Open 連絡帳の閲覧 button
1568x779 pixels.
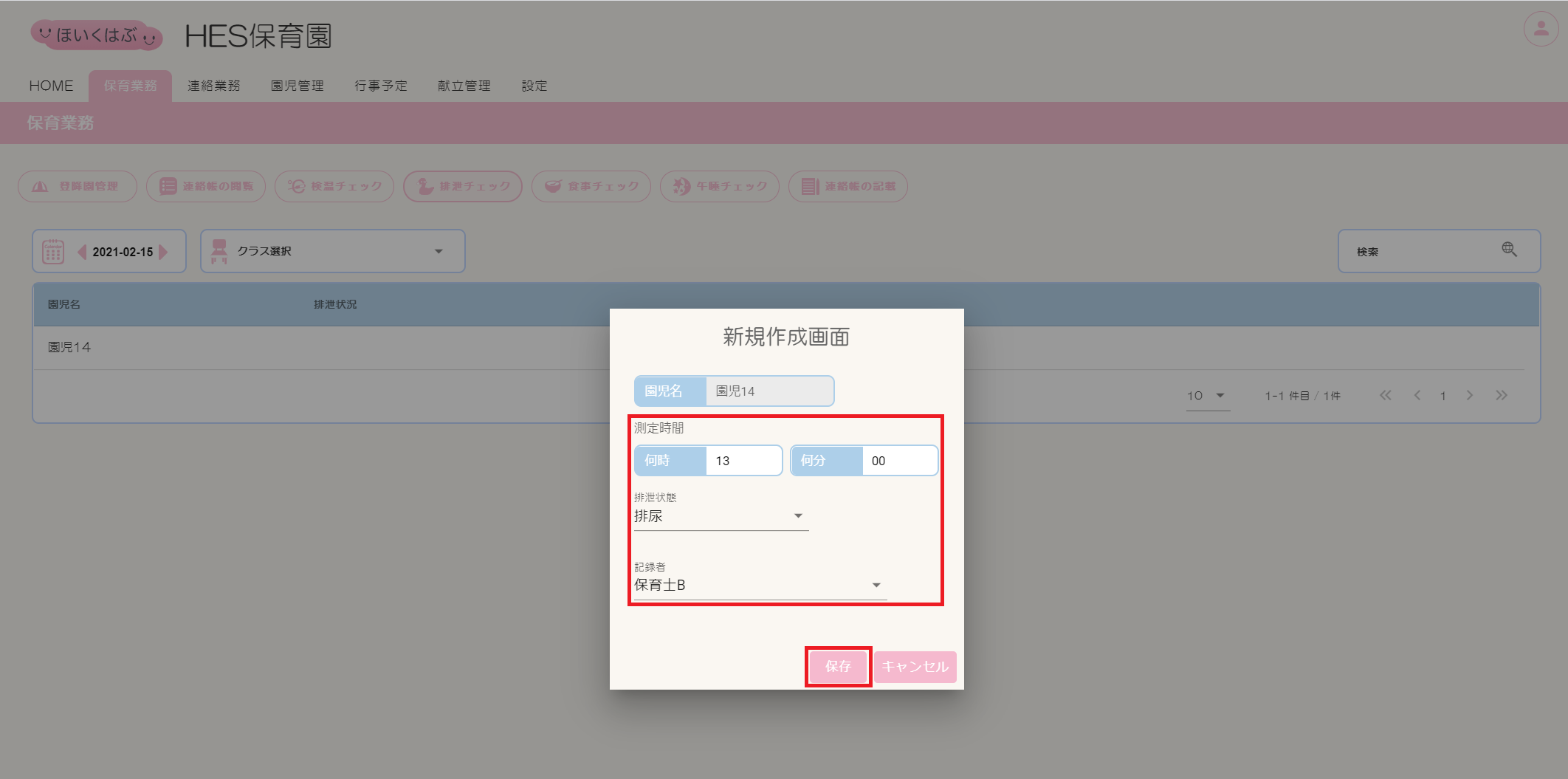tap(206, 186)
